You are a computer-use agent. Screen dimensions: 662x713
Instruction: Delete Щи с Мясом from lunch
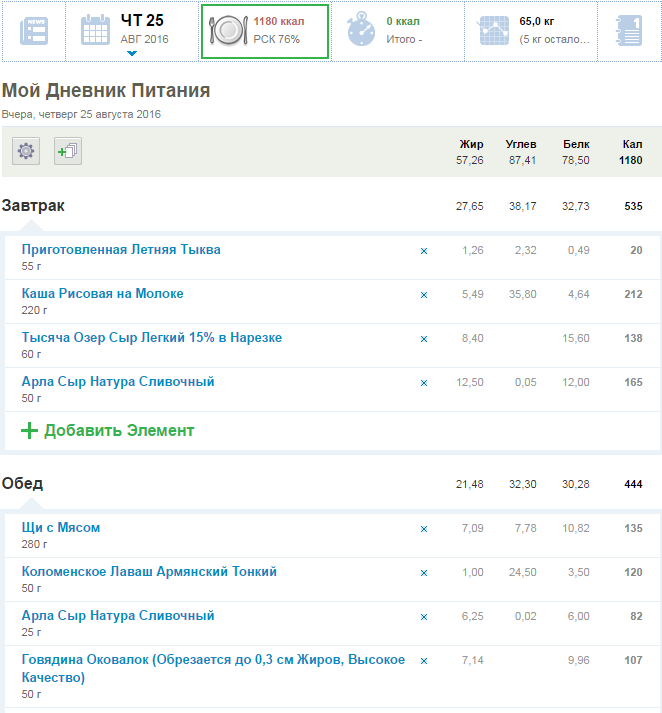423,529
